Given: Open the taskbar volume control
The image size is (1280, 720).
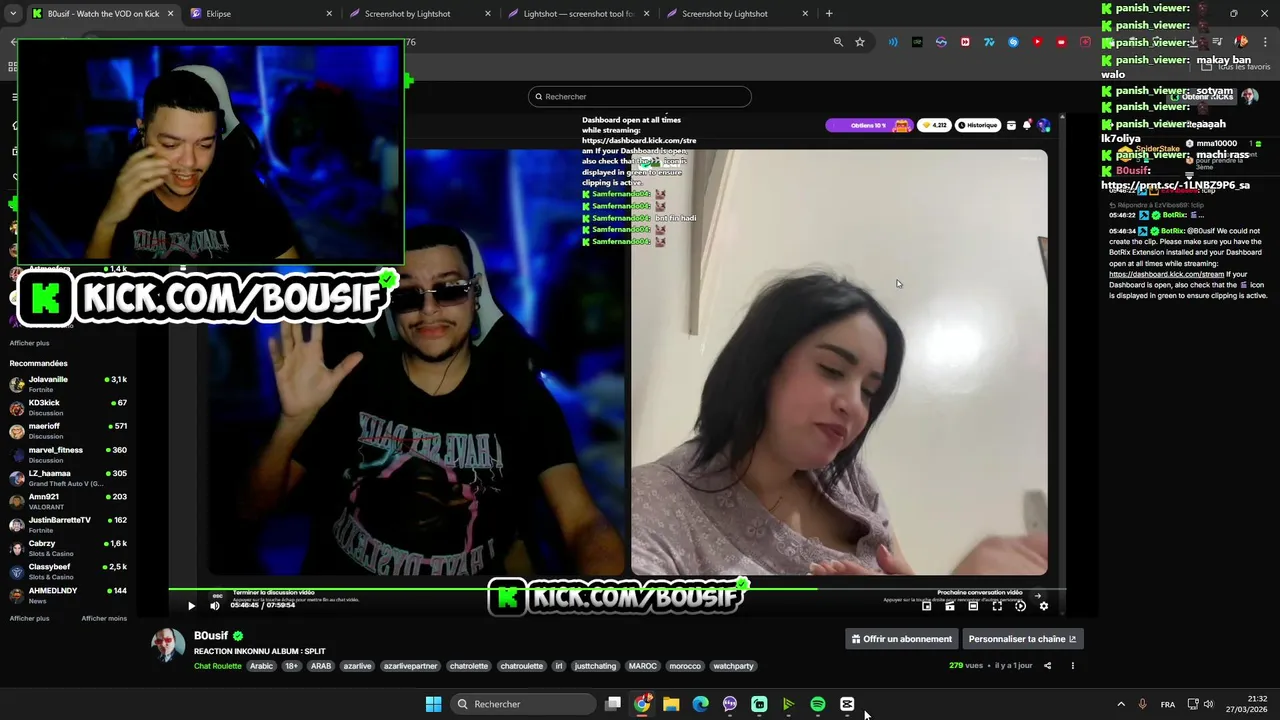Looking at the screenshot, I should [1208, 704].
